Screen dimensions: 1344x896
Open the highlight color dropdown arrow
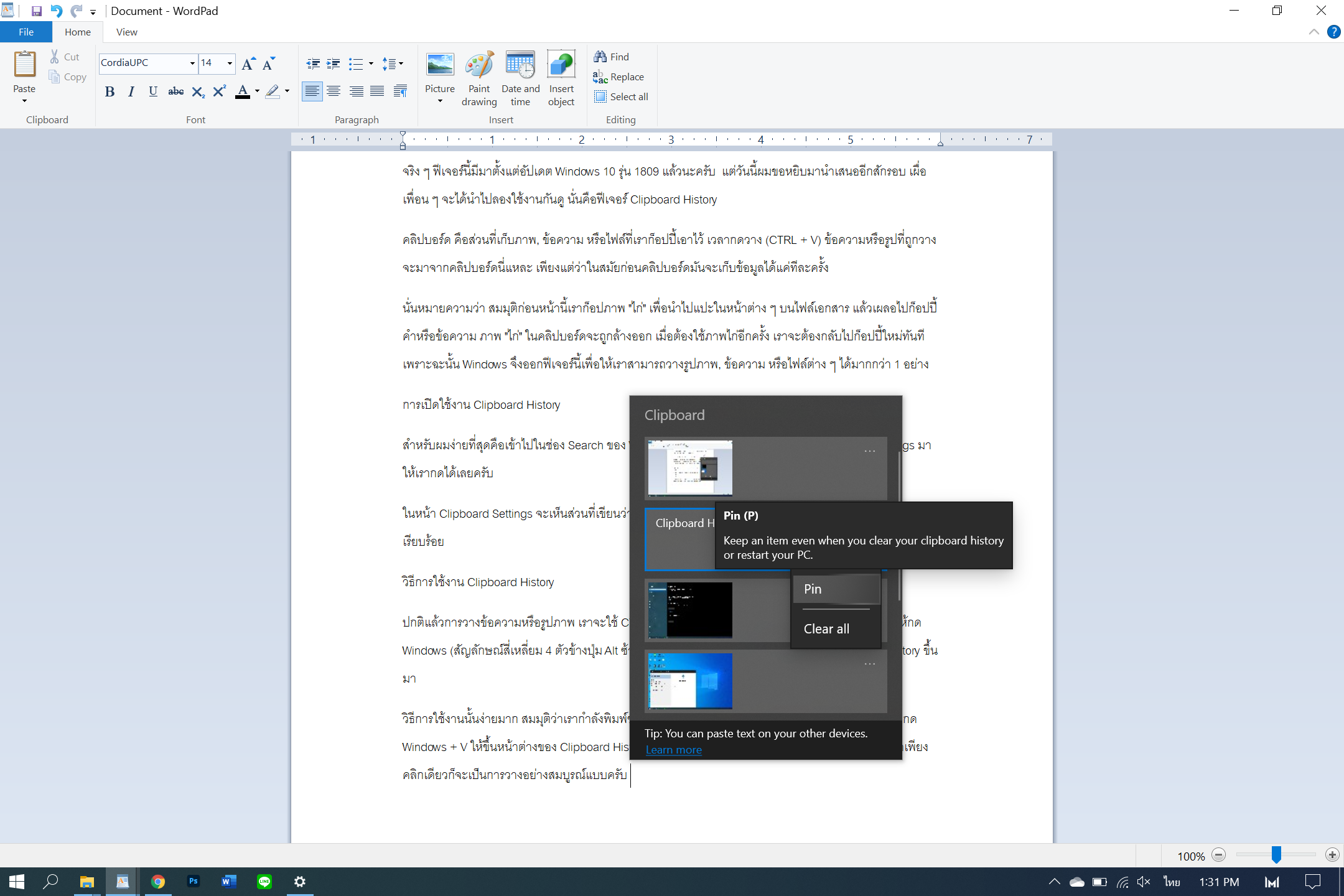287,91
